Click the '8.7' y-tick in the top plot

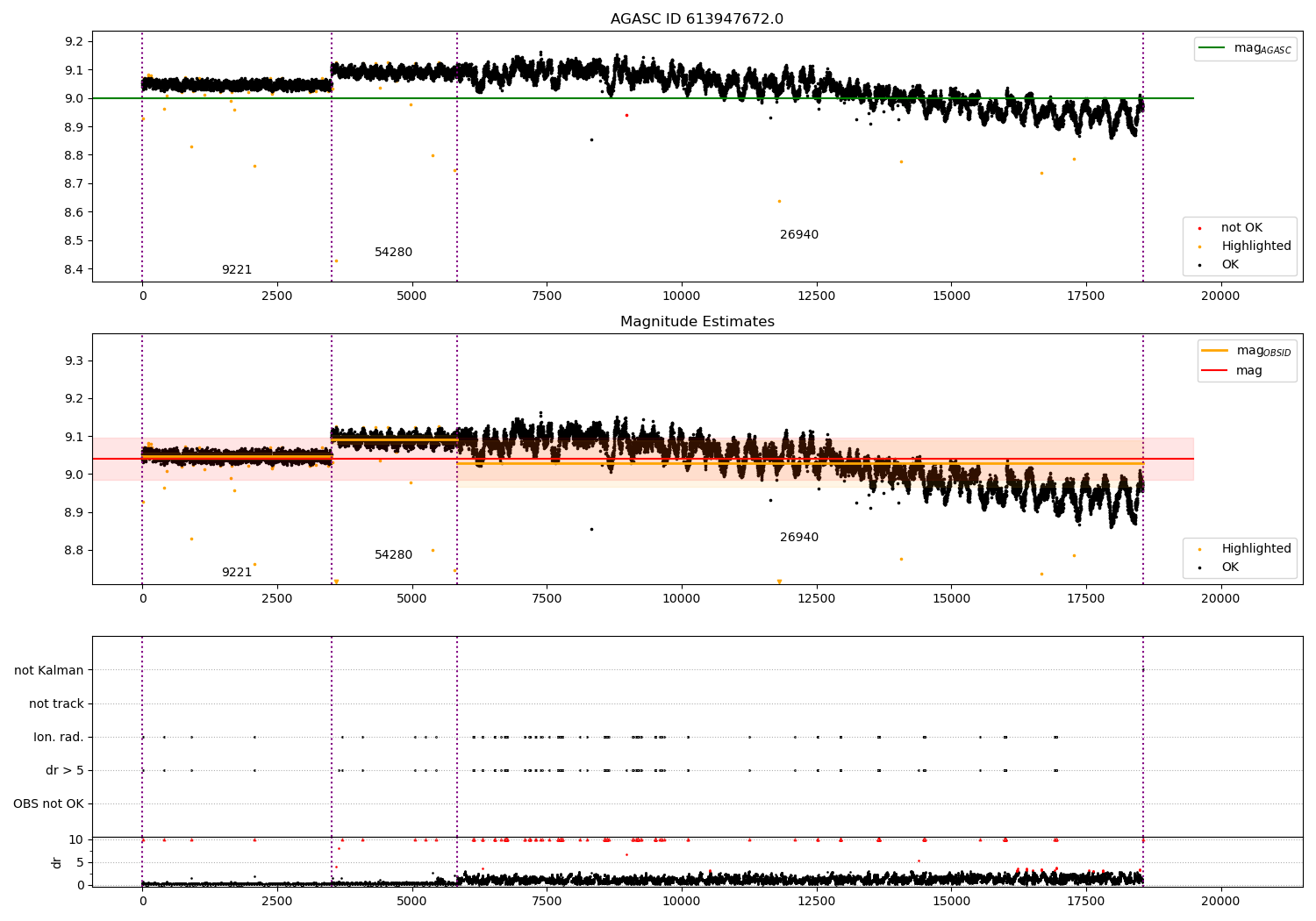tap(75, 184)
